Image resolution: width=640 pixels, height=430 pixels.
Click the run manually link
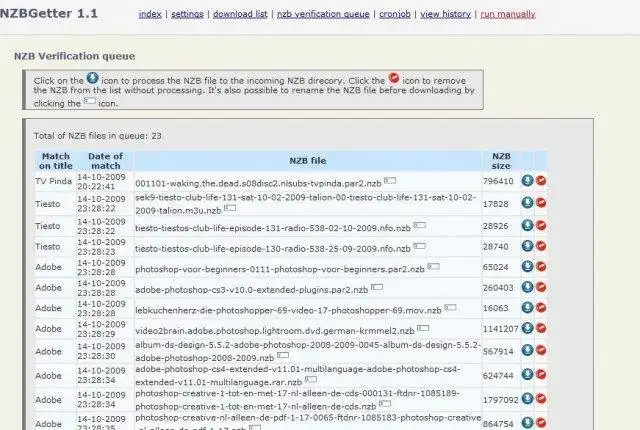(508, 14)
